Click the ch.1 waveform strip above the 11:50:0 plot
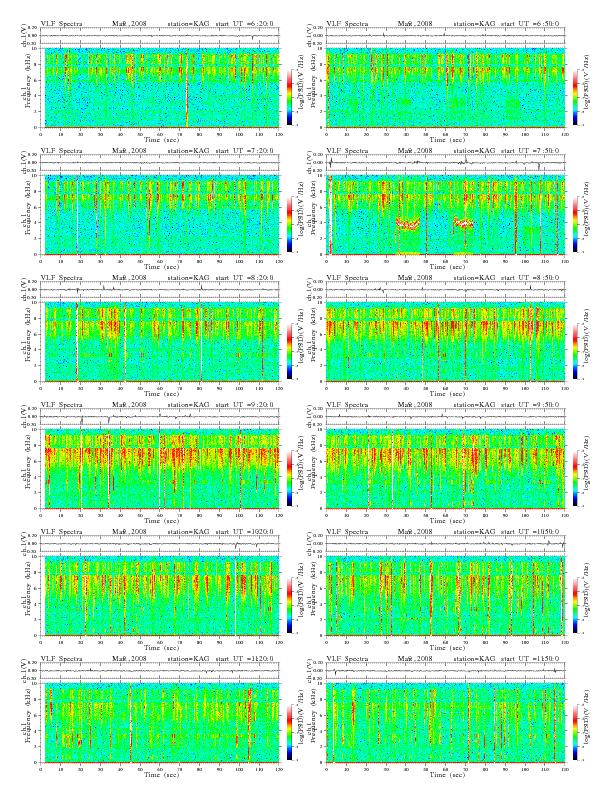612x792 pixels. (445, 671)
